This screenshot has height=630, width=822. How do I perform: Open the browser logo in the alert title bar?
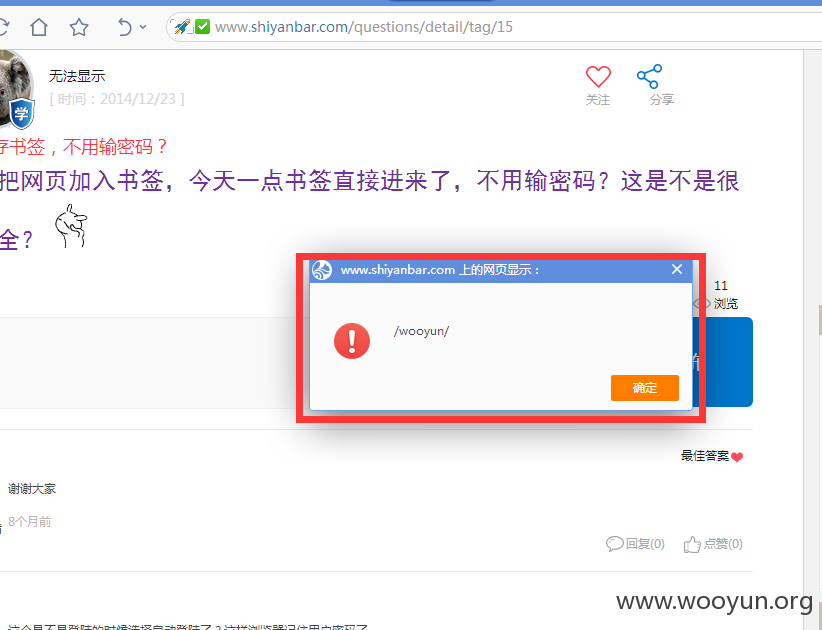point(322,270)
